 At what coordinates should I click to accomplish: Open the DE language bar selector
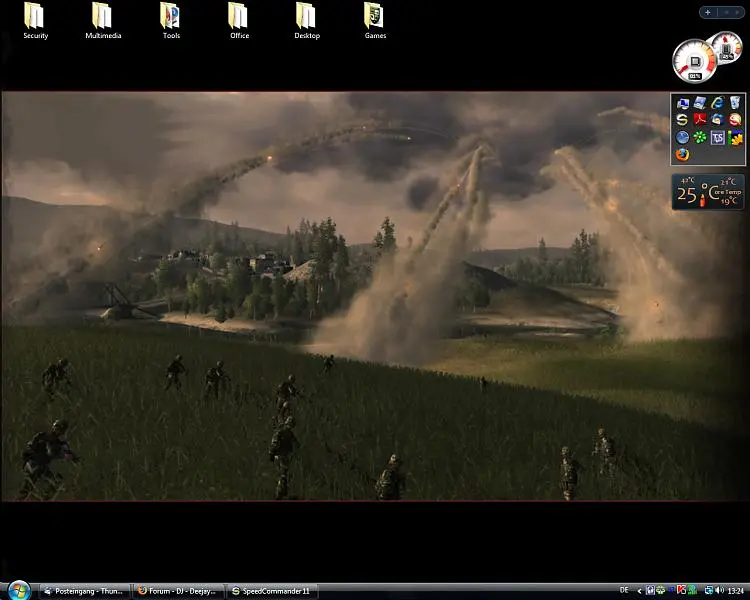coord(625,591)
